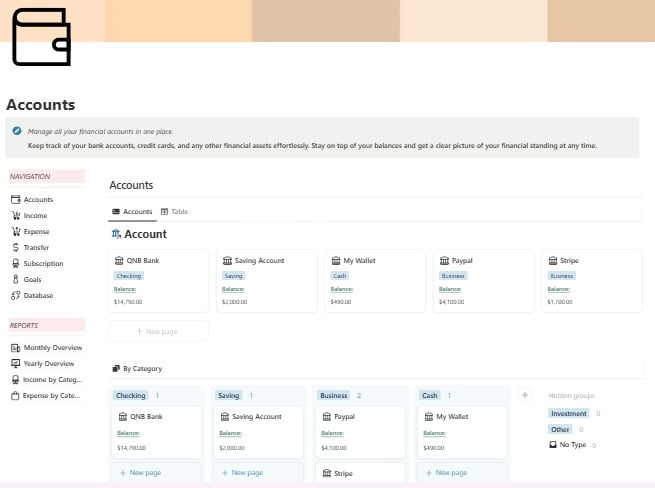Show the hidden Investment group
The image size is (655, 488).
tap(568, 413)
